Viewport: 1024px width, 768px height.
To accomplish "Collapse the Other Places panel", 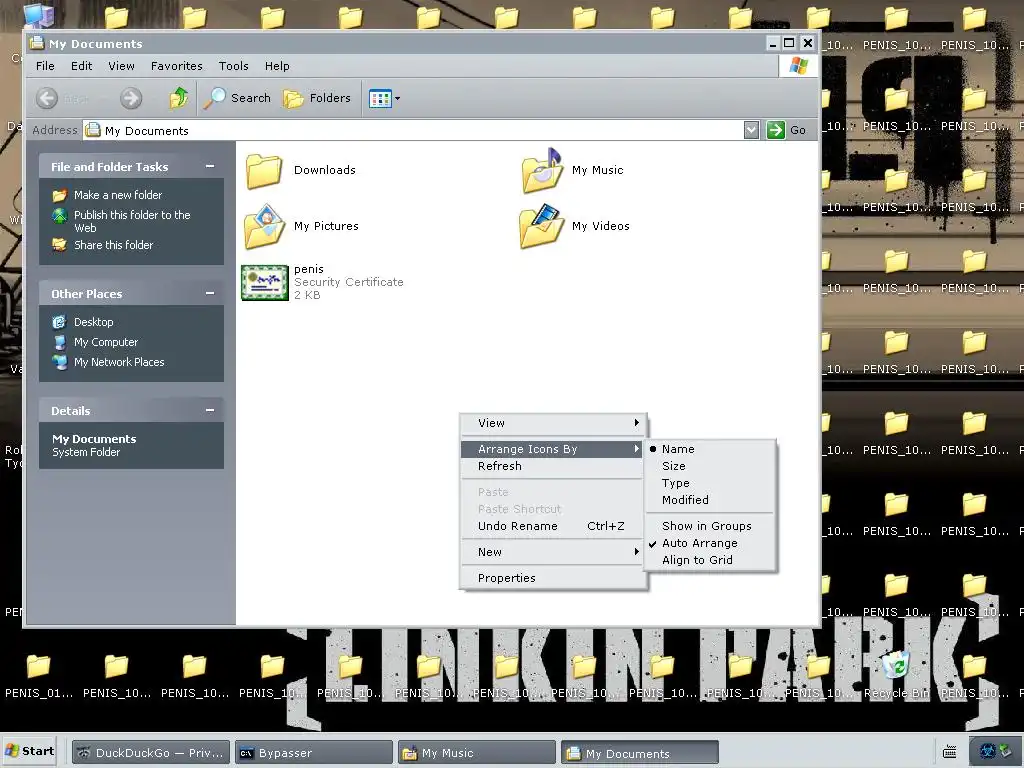I will pos(210,293).
